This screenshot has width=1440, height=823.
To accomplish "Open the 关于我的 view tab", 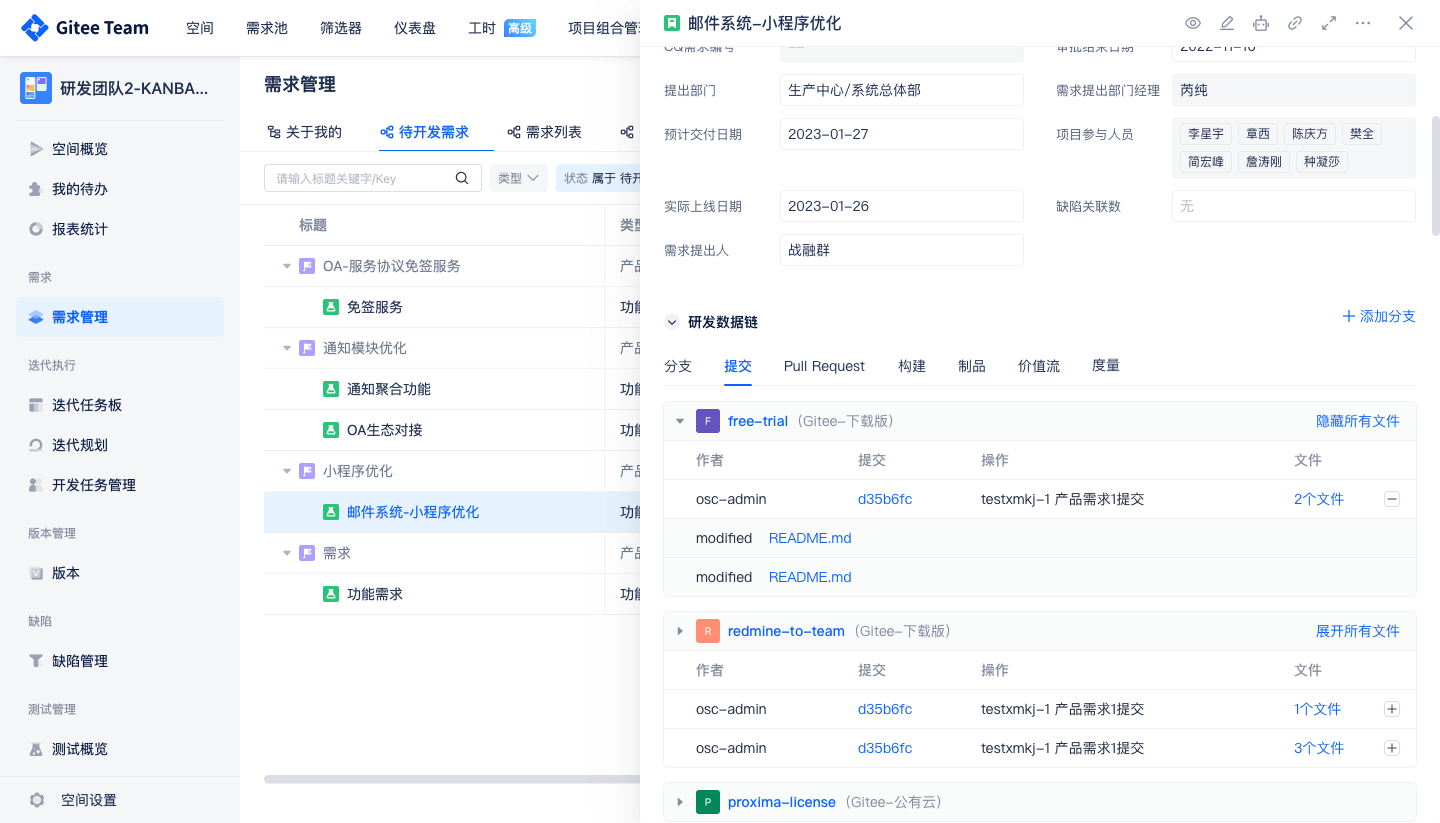I will coord(304,132).
